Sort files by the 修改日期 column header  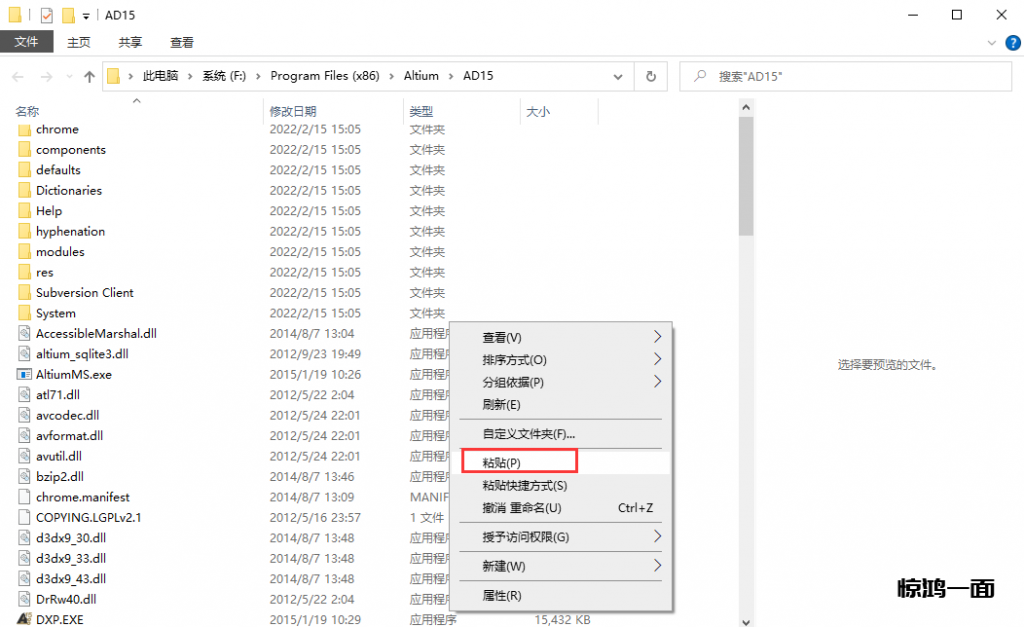(x=292, y=111)
